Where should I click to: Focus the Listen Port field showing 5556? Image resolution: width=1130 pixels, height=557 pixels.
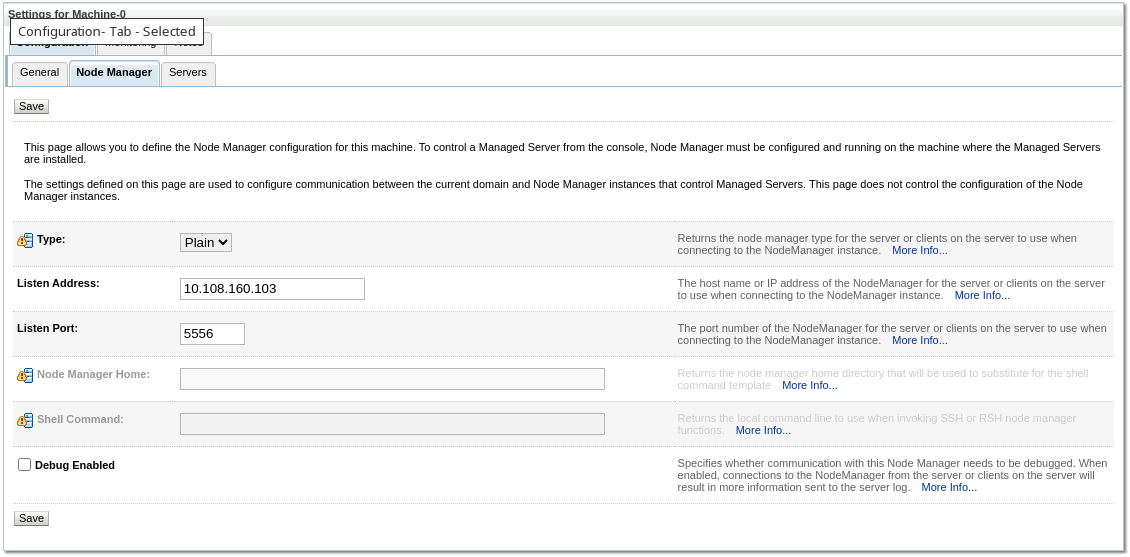213,334
